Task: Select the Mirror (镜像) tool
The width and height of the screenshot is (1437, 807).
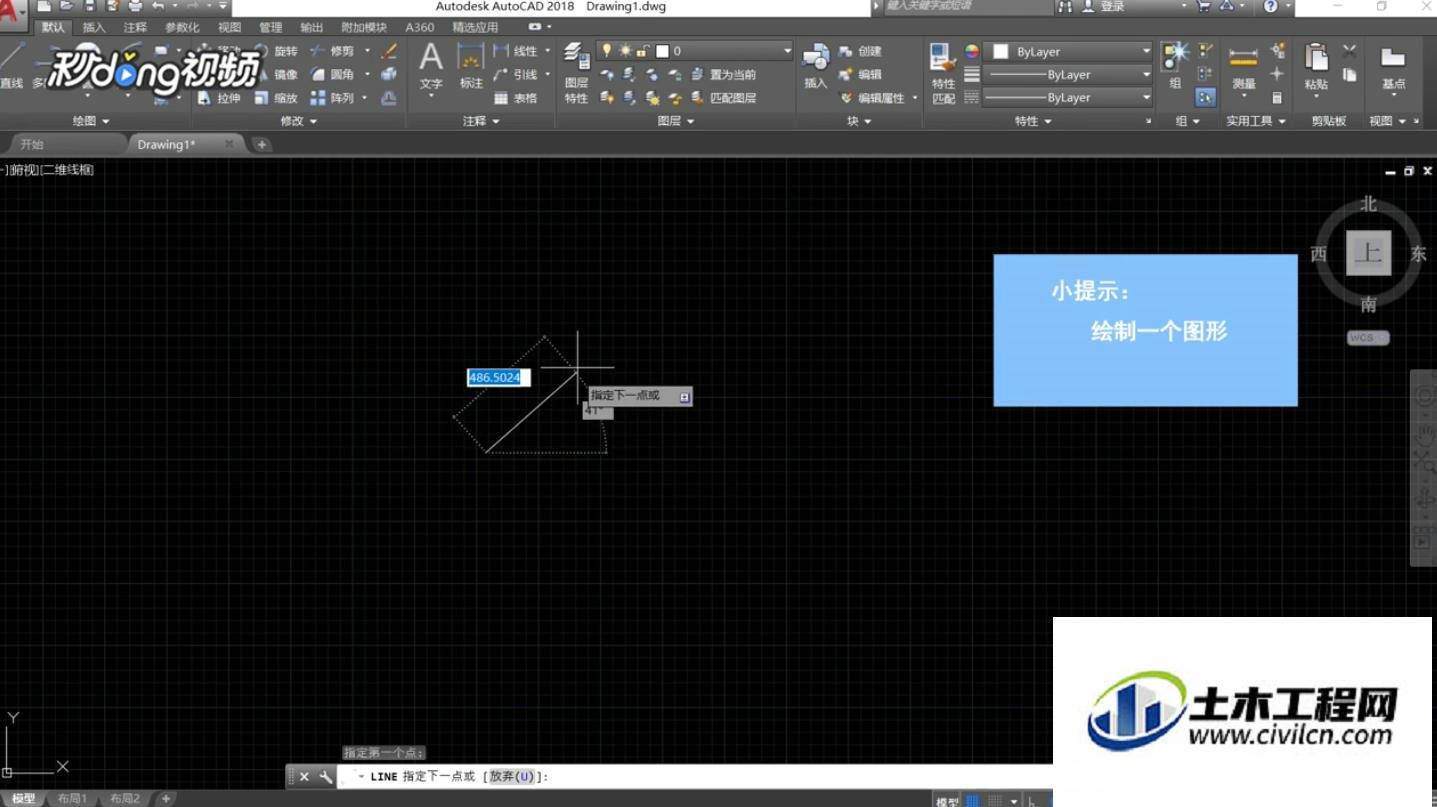Action: (277, 74)
